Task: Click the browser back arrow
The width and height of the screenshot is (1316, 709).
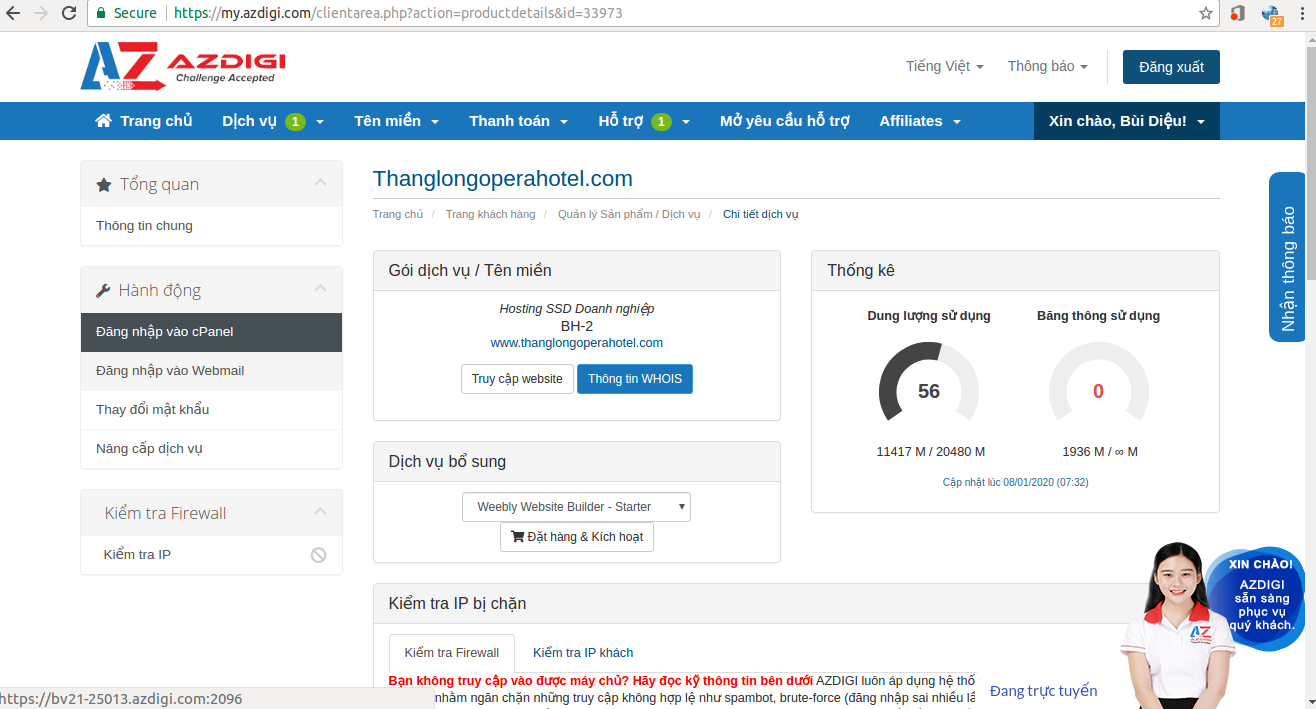Action: (14, 13)
